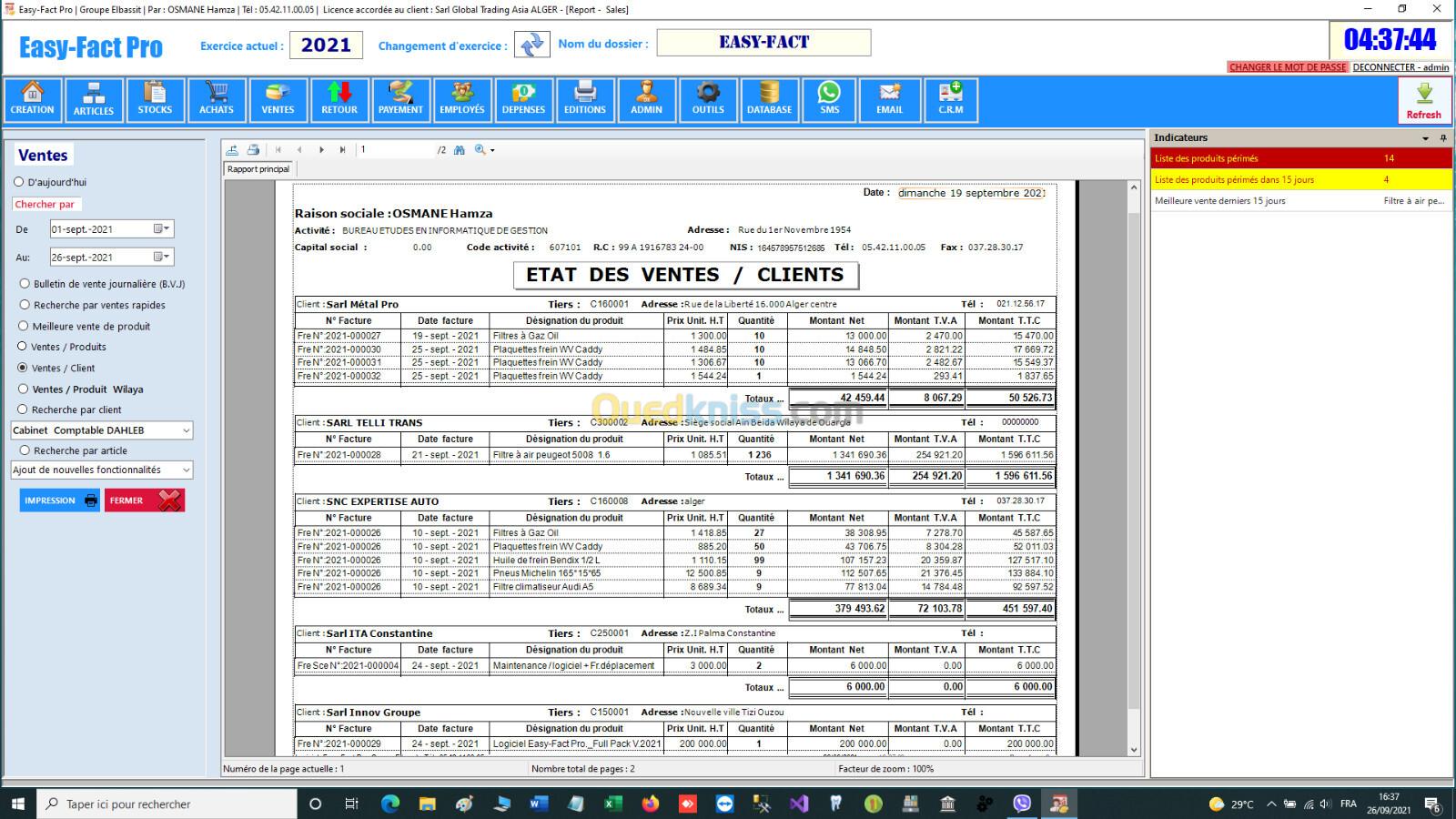The width and height of the screenshot is (1456, 819).
Task: Expand the Ajout de nouvelles fonctionnalités dropdown
Action: (x=186, y=470)
